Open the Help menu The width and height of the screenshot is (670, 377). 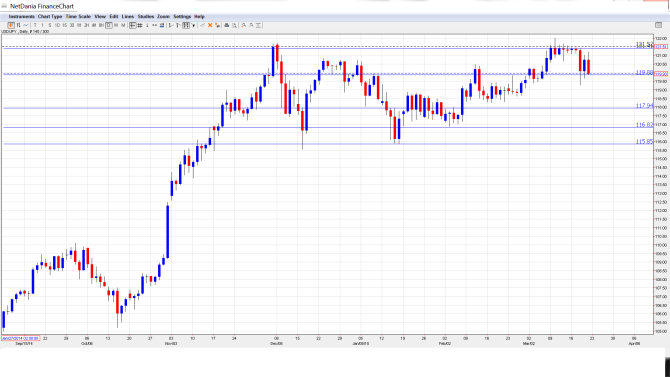[199, 16]
